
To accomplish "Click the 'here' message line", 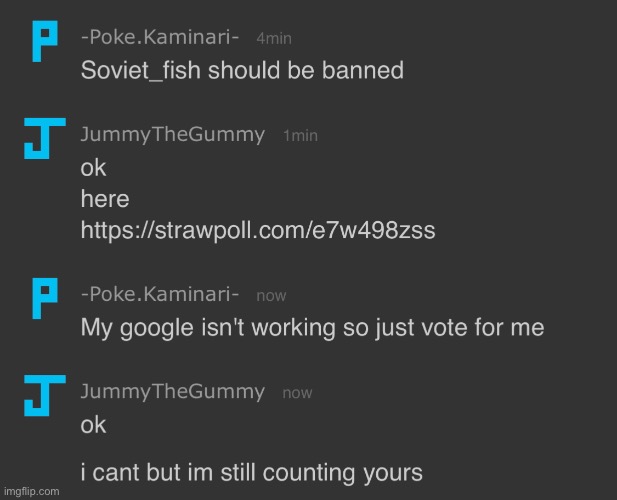I will pyautogui.click(x=105, y=199).
